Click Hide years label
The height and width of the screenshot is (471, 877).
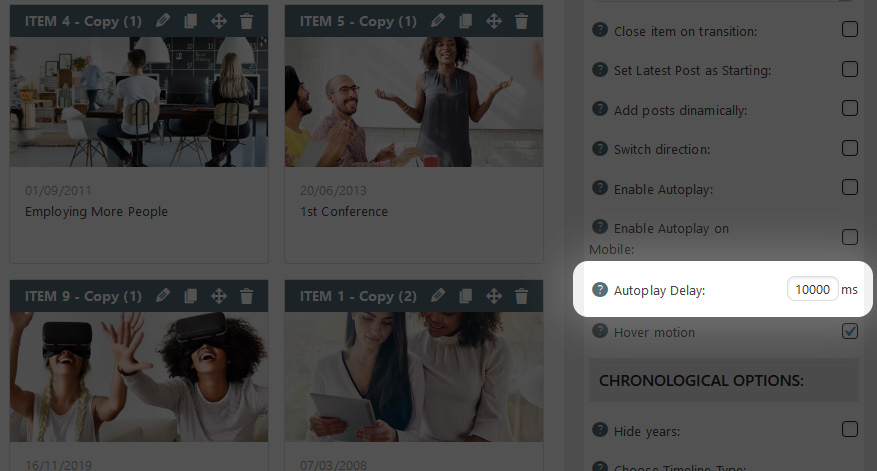647,432
